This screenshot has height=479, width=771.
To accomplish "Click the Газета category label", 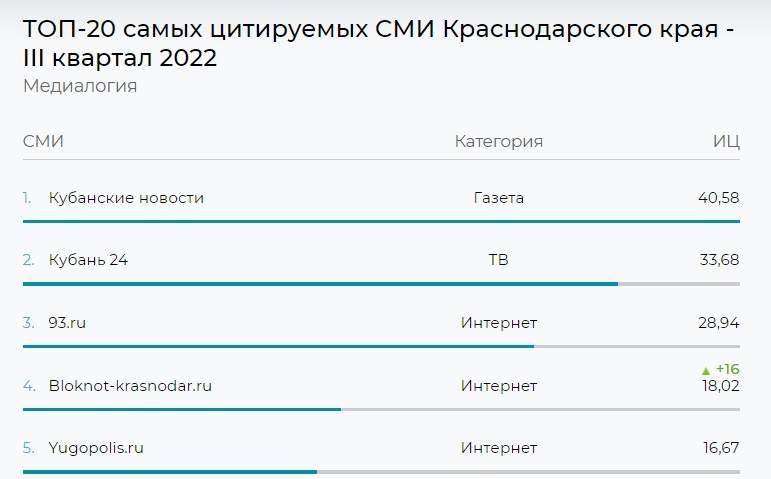I will tap(498, 198).
